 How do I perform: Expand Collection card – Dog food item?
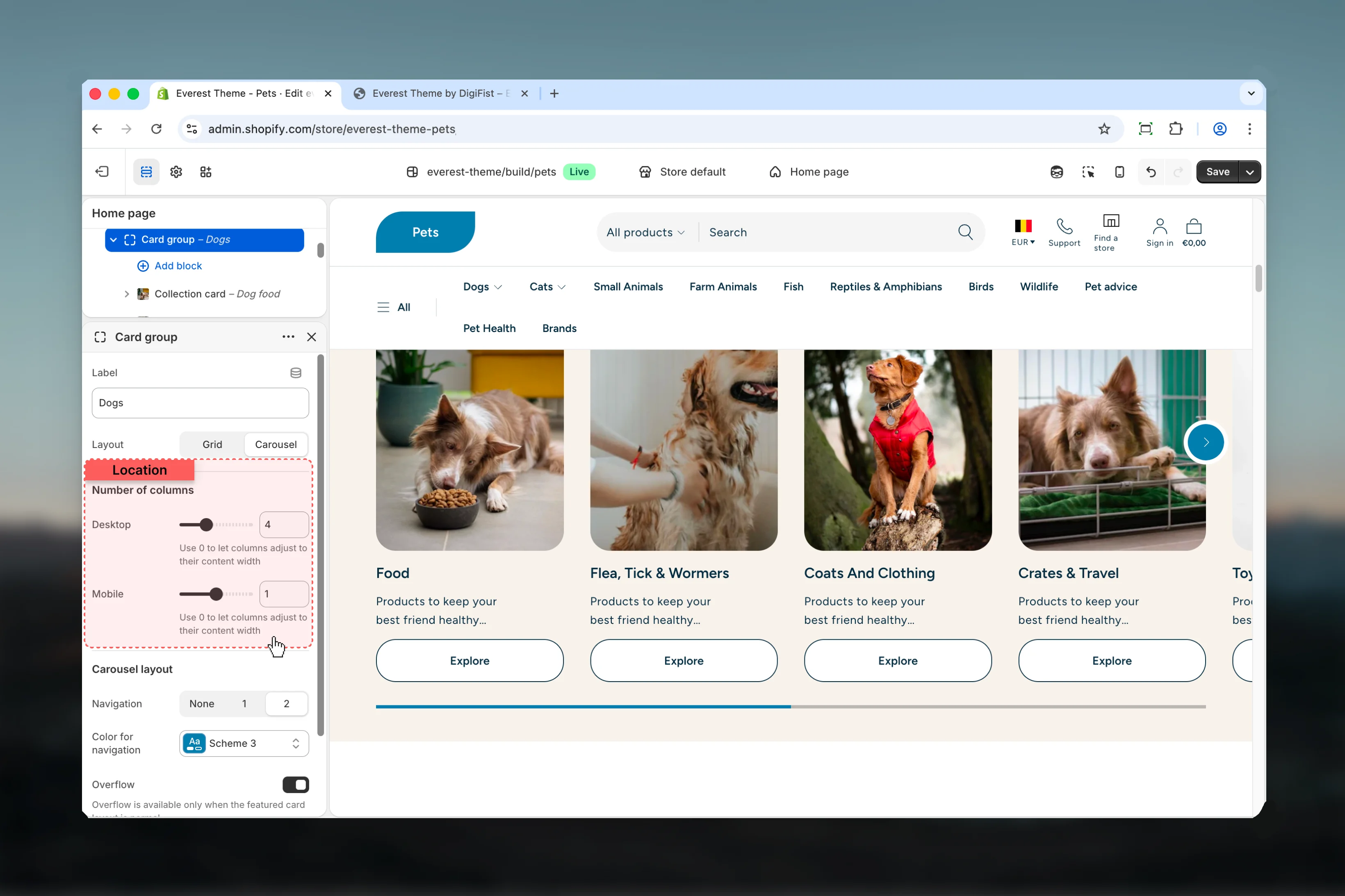click(x=126, y=294)
